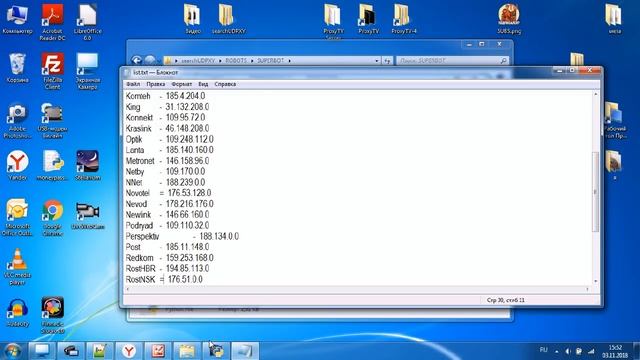Click the Explorer back arrow button

(x=136, y=60)
